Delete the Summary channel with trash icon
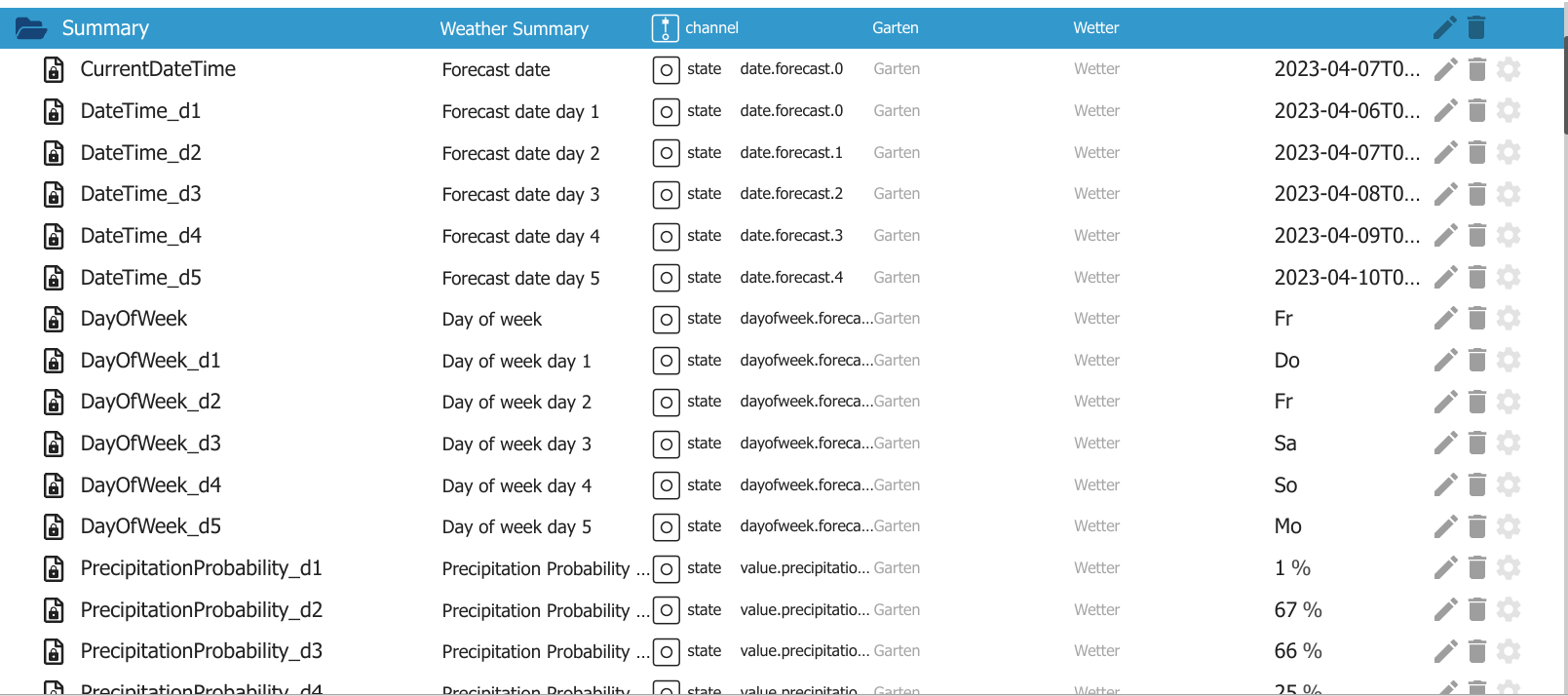 1476,28
